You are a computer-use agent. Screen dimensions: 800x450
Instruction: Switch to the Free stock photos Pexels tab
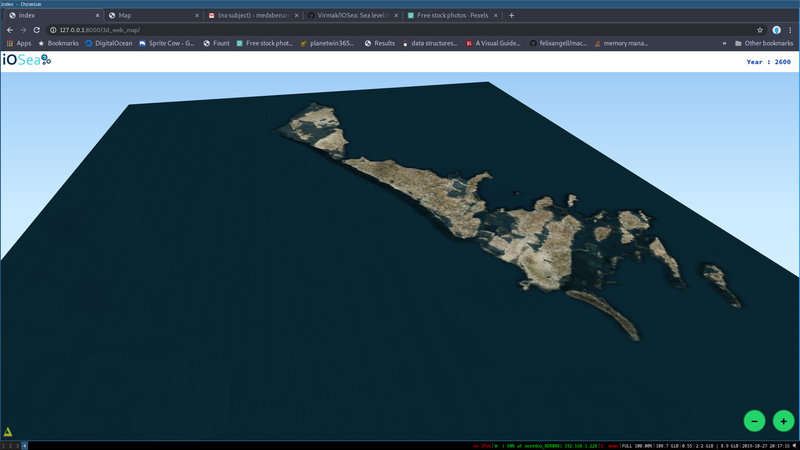click(x=450, y=16)
